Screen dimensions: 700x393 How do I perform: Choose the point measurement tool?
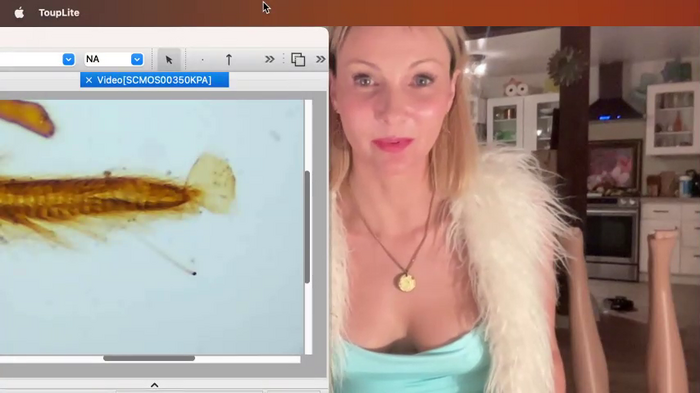pos(202,59)
